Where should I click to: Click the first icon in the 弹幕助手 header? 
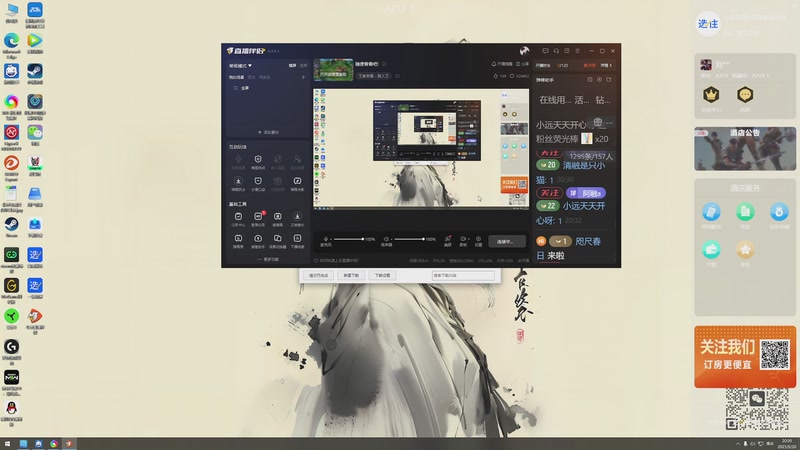click(590, 80)
